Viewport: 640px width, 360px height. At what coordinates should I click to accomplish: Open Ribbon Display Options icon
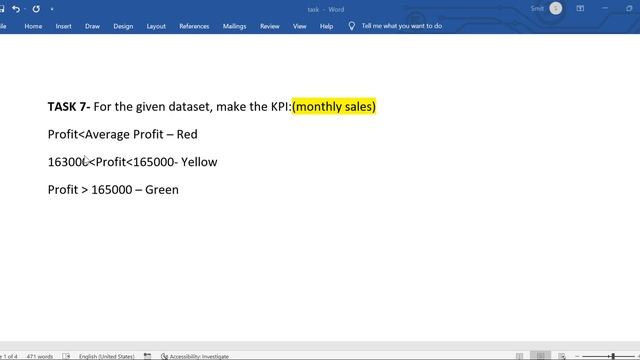point(580,9)
